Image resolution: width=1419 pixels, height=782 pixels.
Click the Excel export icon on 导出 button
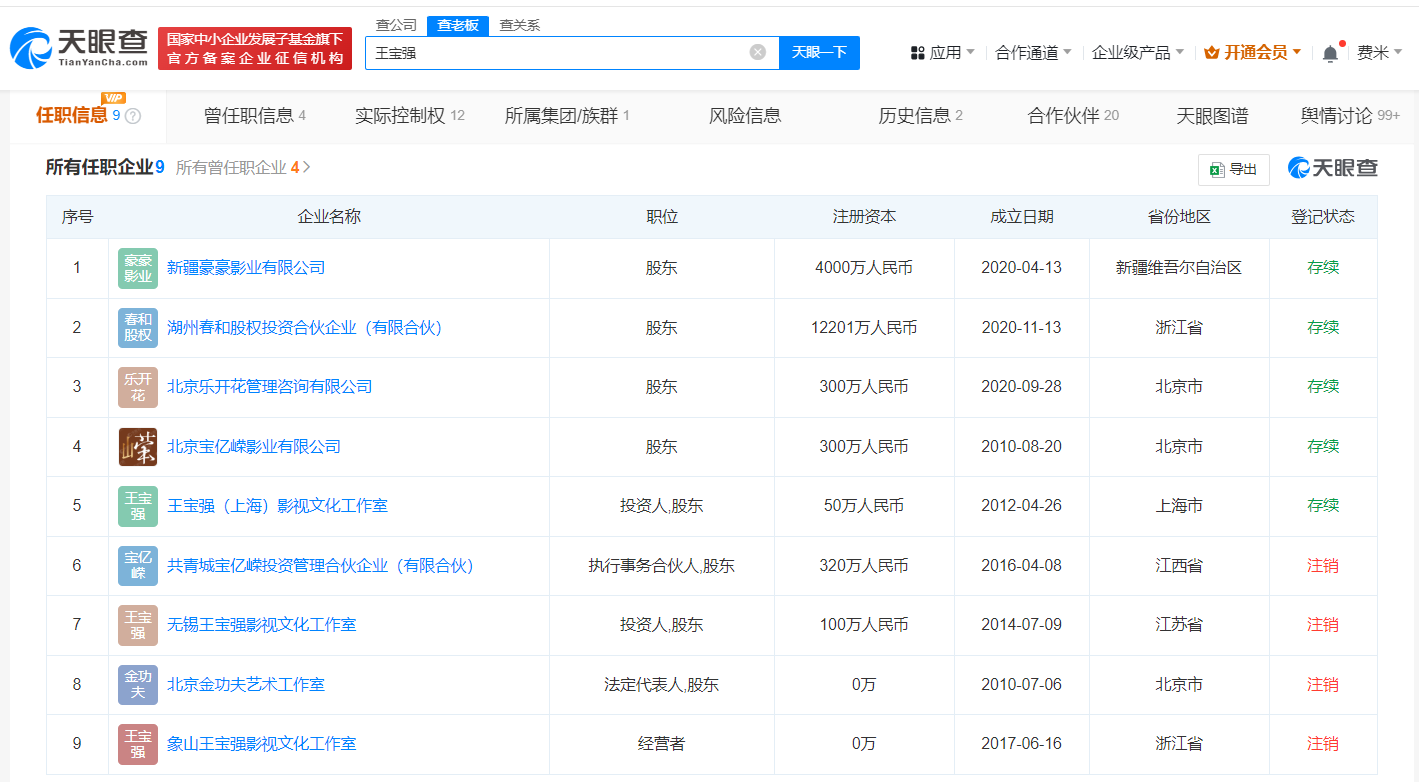1216,169
